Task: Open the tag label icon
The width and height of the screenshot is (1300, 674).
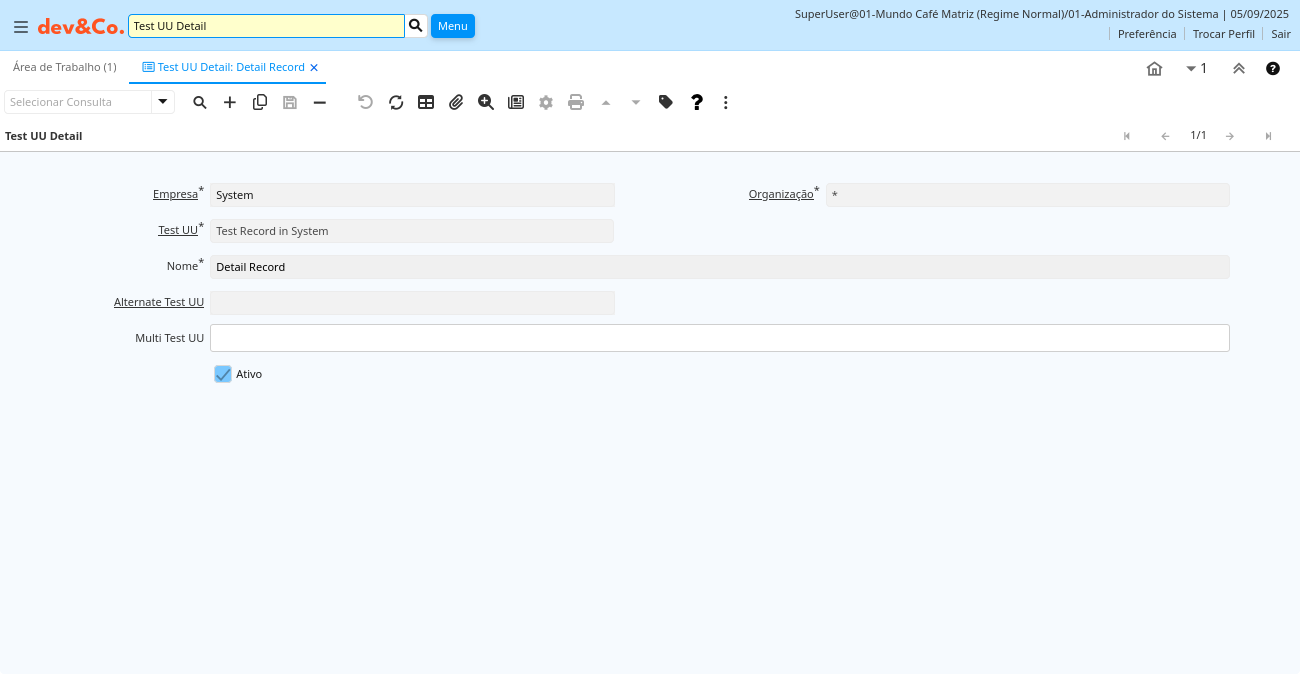Action: [666, 102]
